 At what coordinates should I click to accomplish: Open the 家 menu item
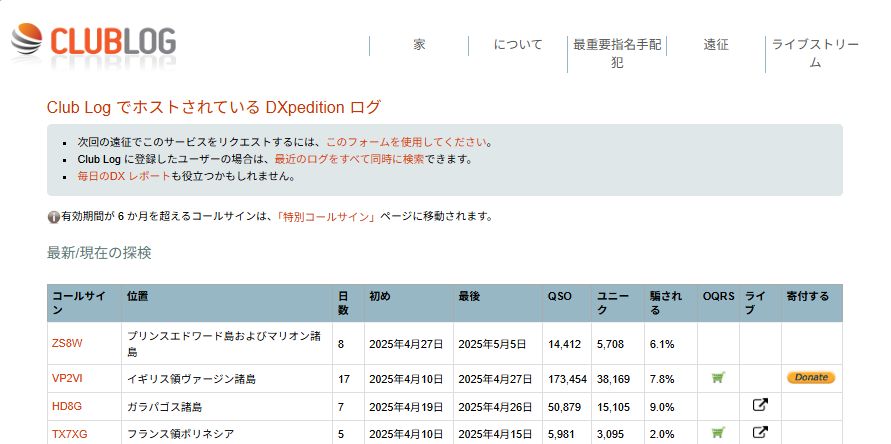(x=419, y=45)
